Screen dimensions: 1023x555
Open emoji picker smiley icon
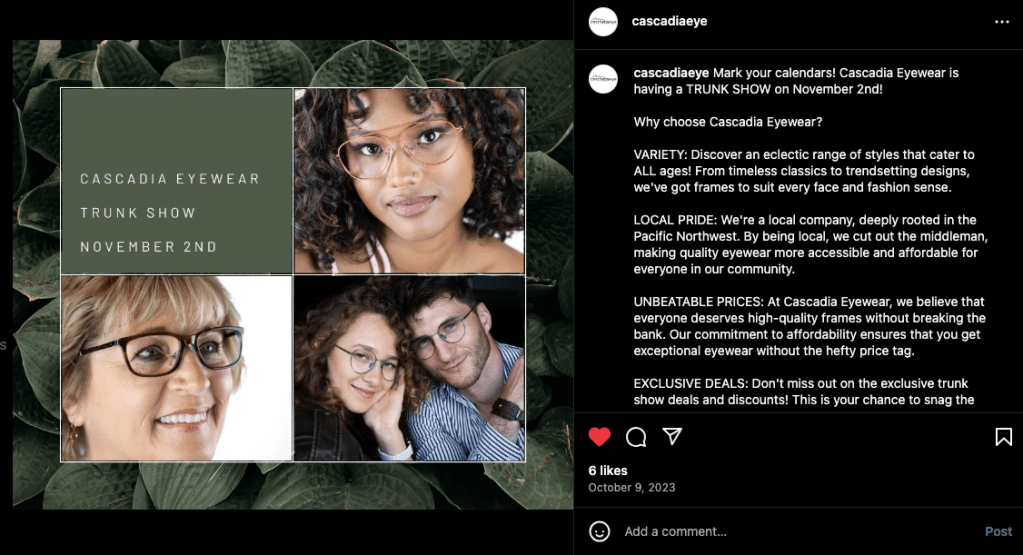coord(599,532)
